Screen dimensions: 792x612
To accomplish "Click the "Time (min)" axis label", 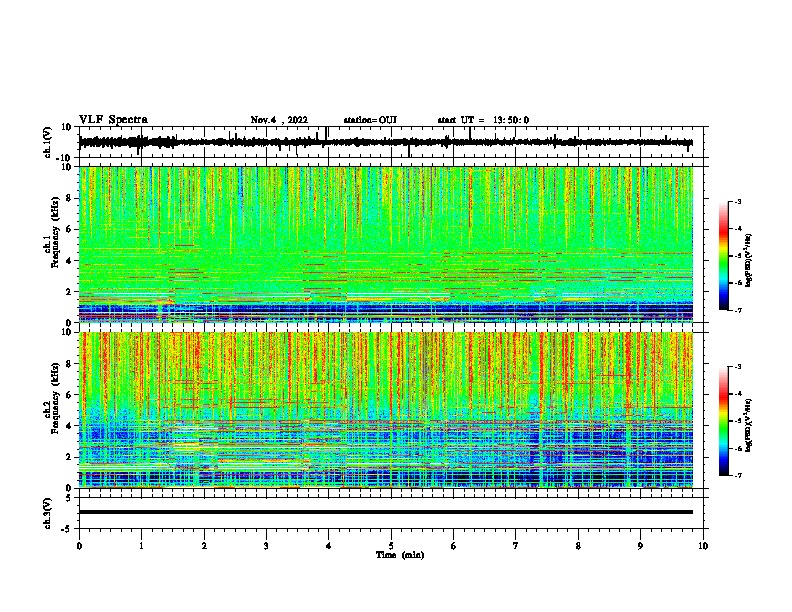I will pyautogui.click(x=400, y=555).
